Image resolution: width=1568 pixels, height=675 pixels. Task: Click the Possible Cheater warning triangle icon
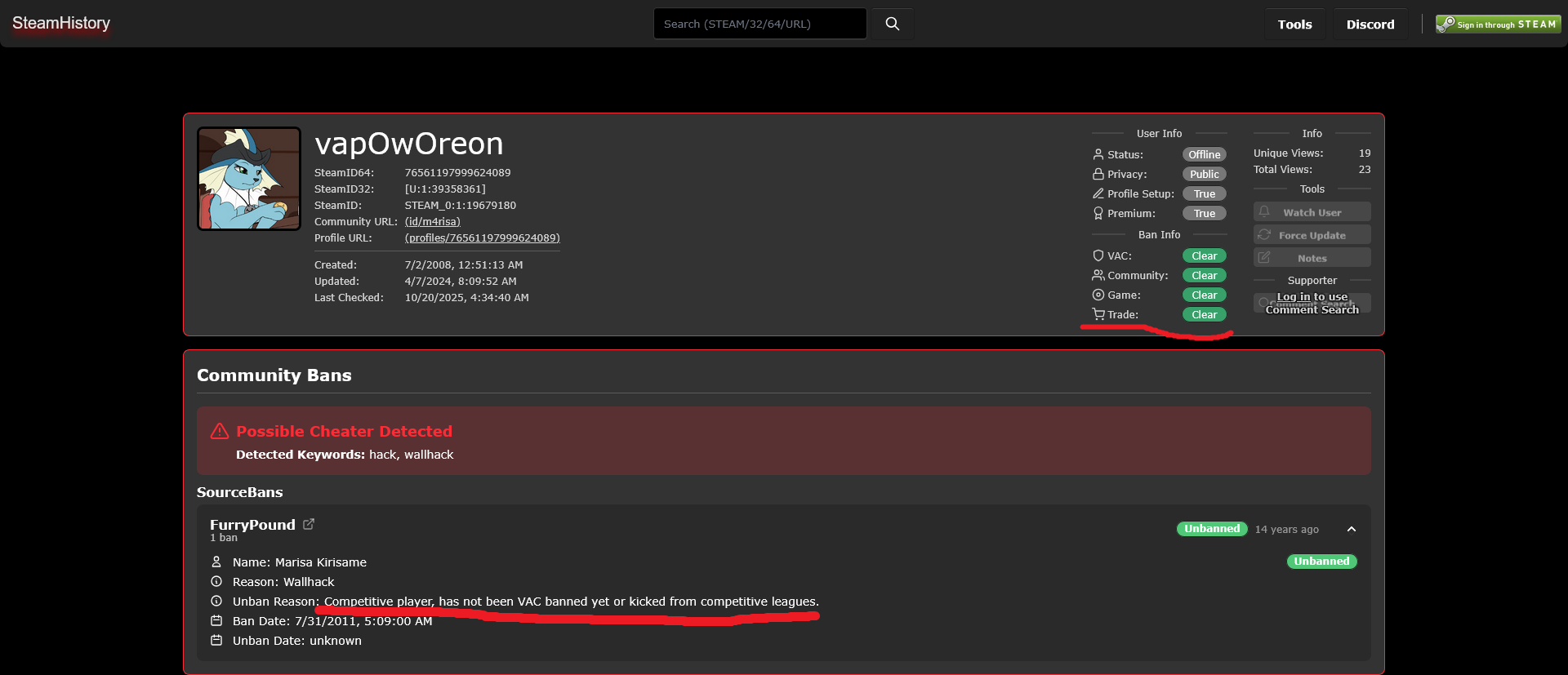pos(220,431)
